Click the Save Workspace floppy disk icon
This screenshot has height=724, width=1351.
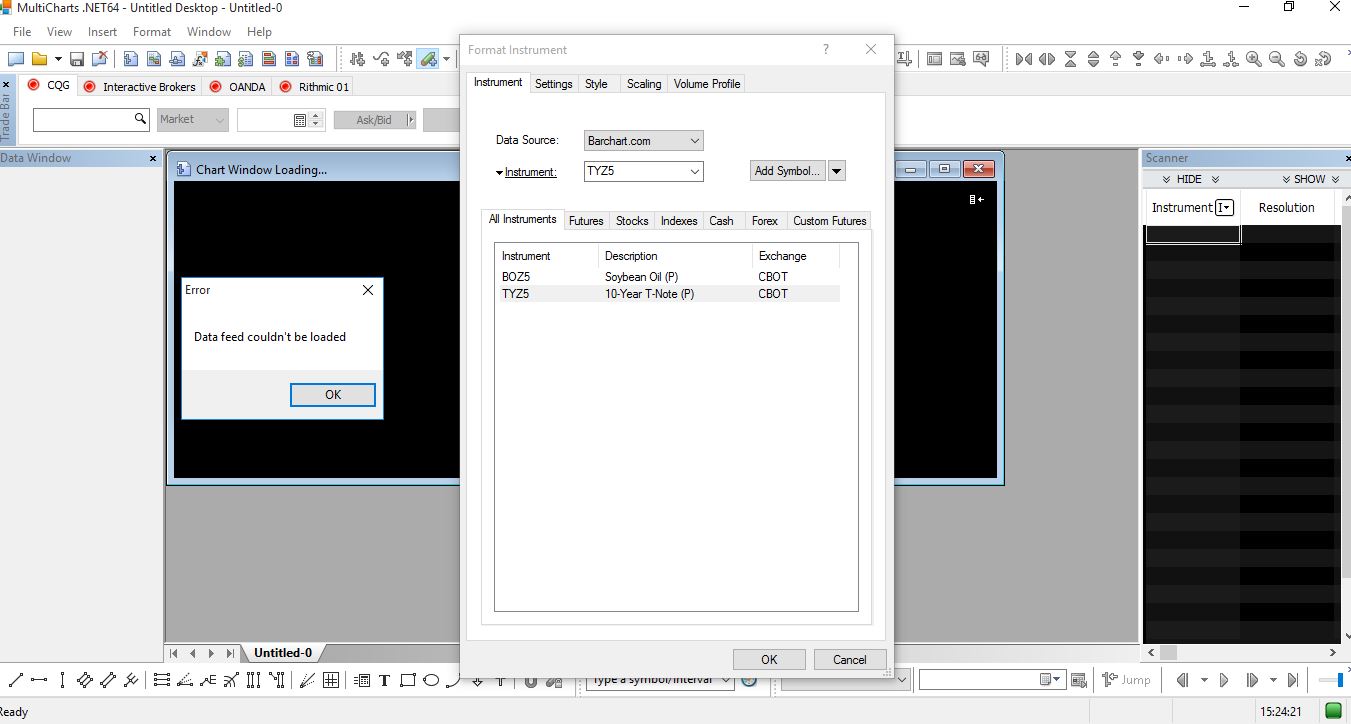pos(77,59)
